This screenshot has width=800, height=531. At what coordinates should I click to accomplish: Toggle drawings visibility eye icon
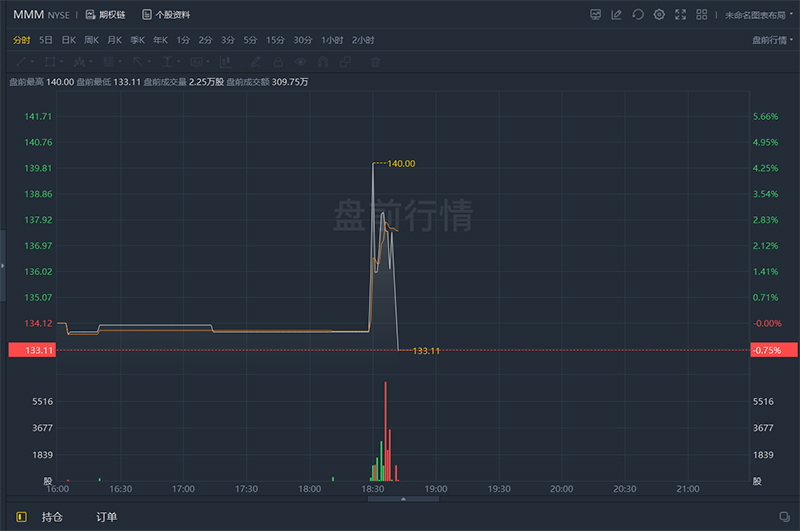301,62
